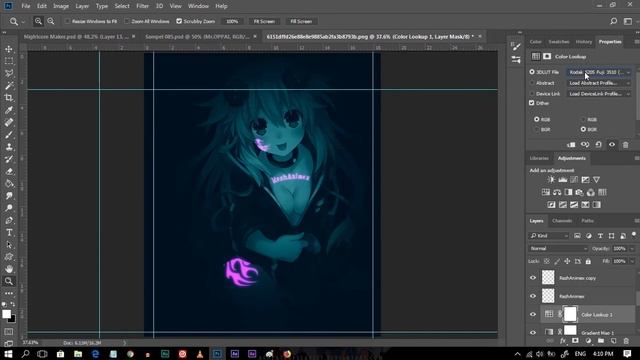This screenshot has height=360, width=640.
Task: Click Zoom In icon in options bar
Action: (x=38, y=21)
